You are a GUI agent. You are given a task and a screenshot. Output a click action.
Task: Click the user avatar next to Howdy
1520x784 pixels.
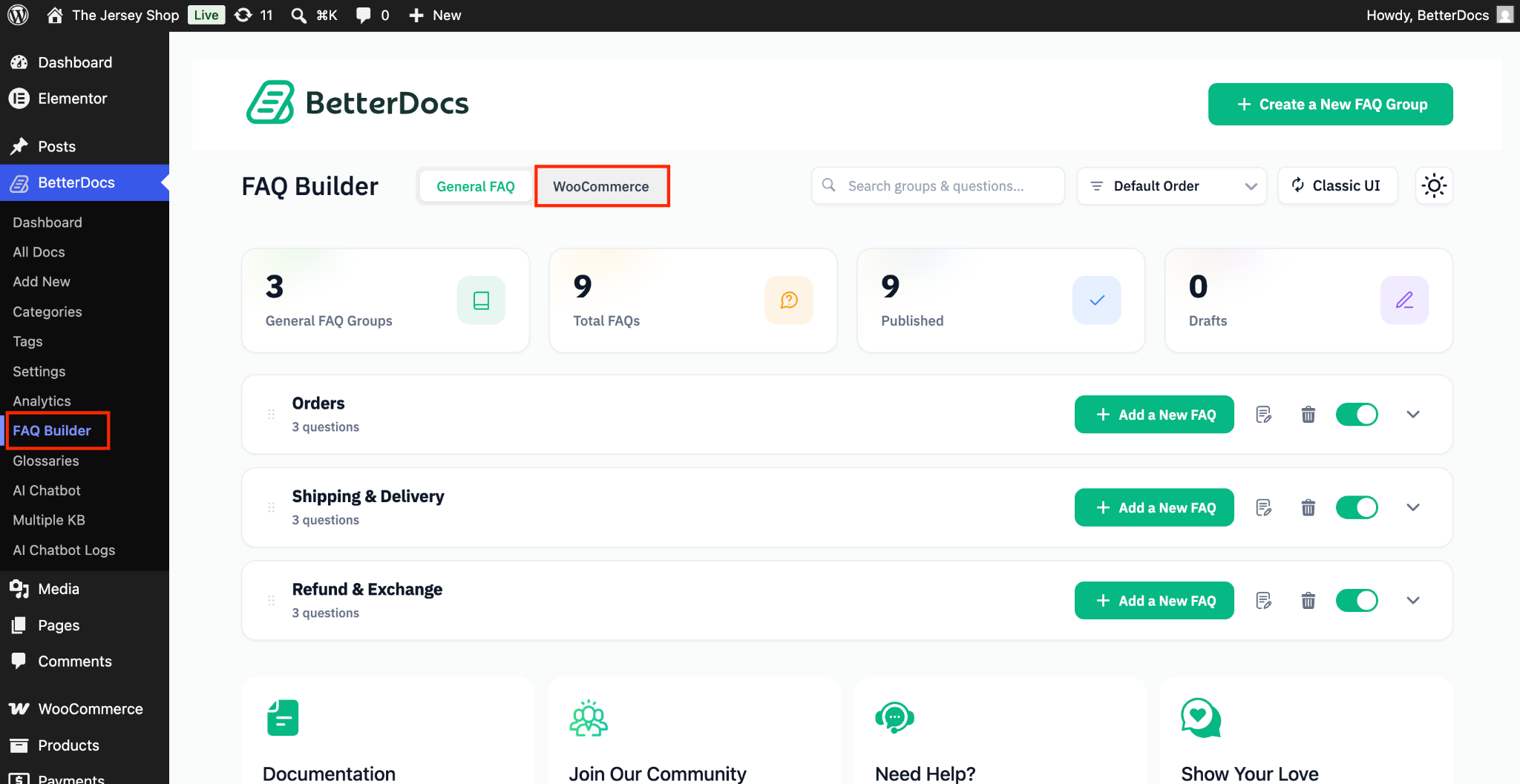(1505, 15)
